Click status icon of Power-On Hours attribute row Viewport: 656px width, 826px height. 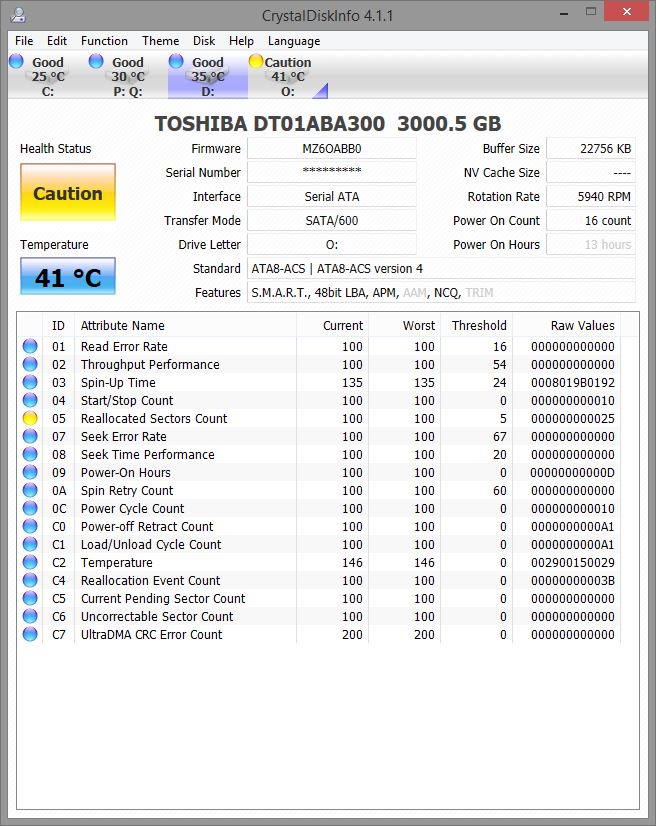pos(30,472)
